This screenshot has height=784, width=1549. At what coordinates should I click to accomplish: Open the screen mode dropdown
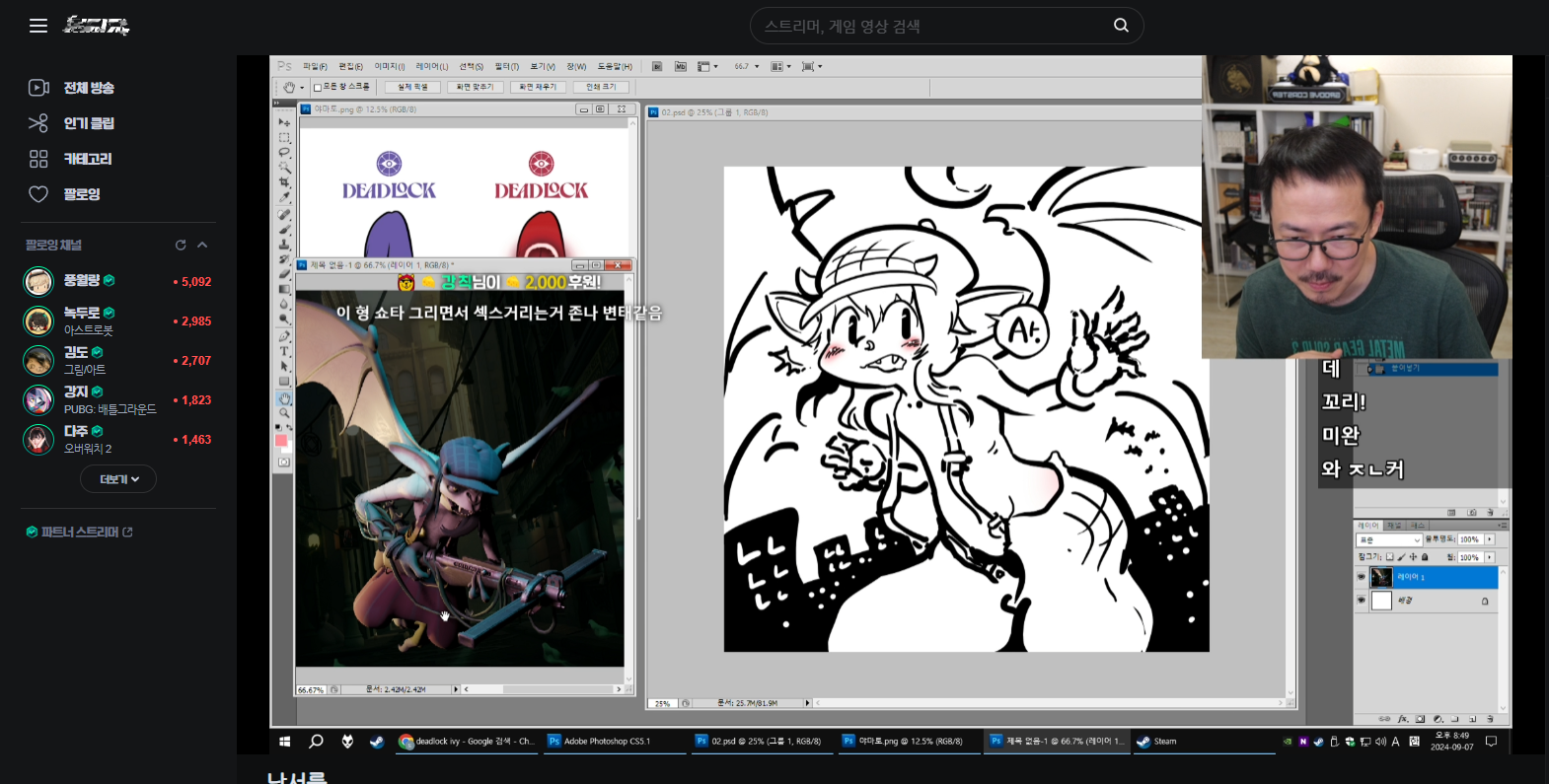pos(812,66)
